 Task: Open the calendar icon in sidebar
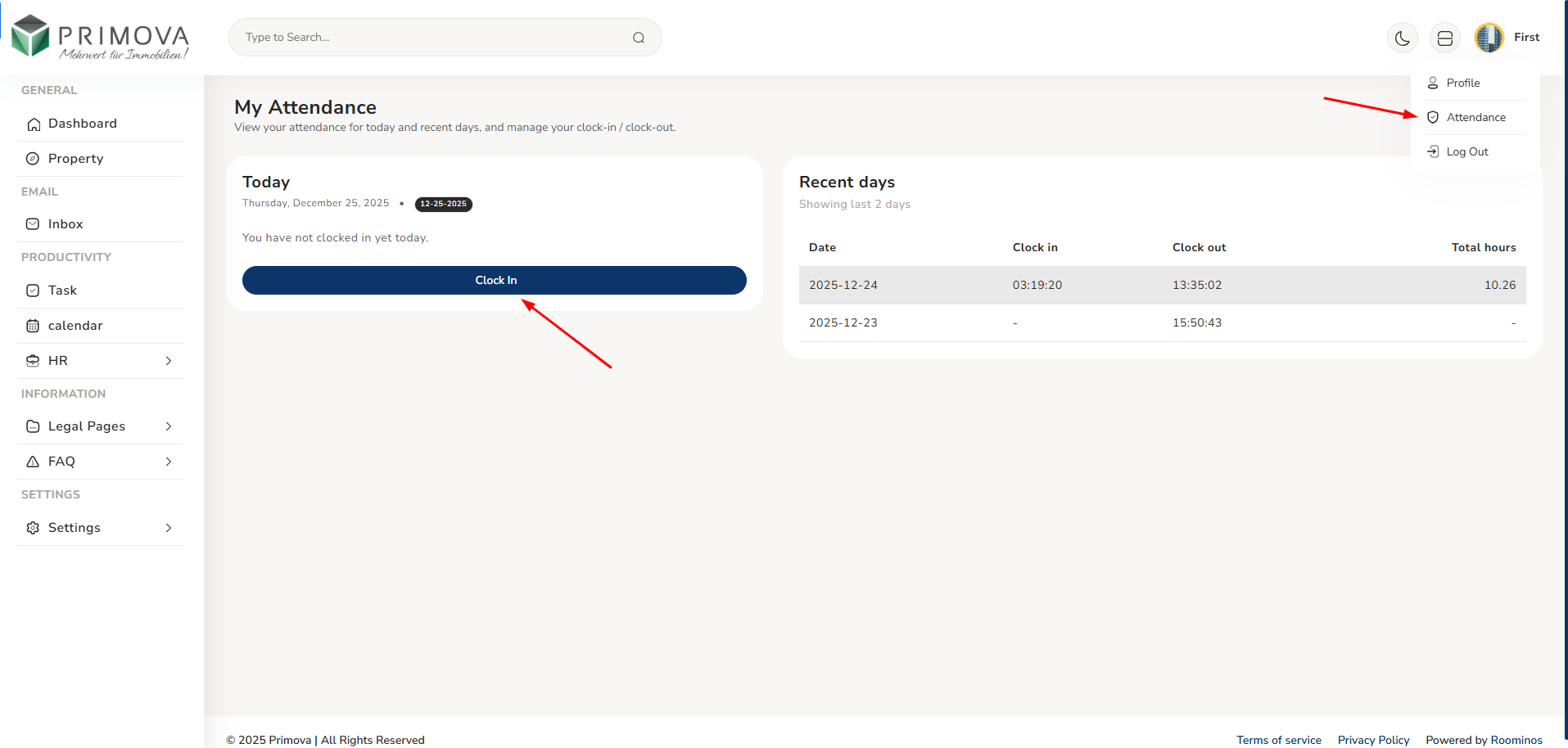pyautogui.click(x=33, y=326)
